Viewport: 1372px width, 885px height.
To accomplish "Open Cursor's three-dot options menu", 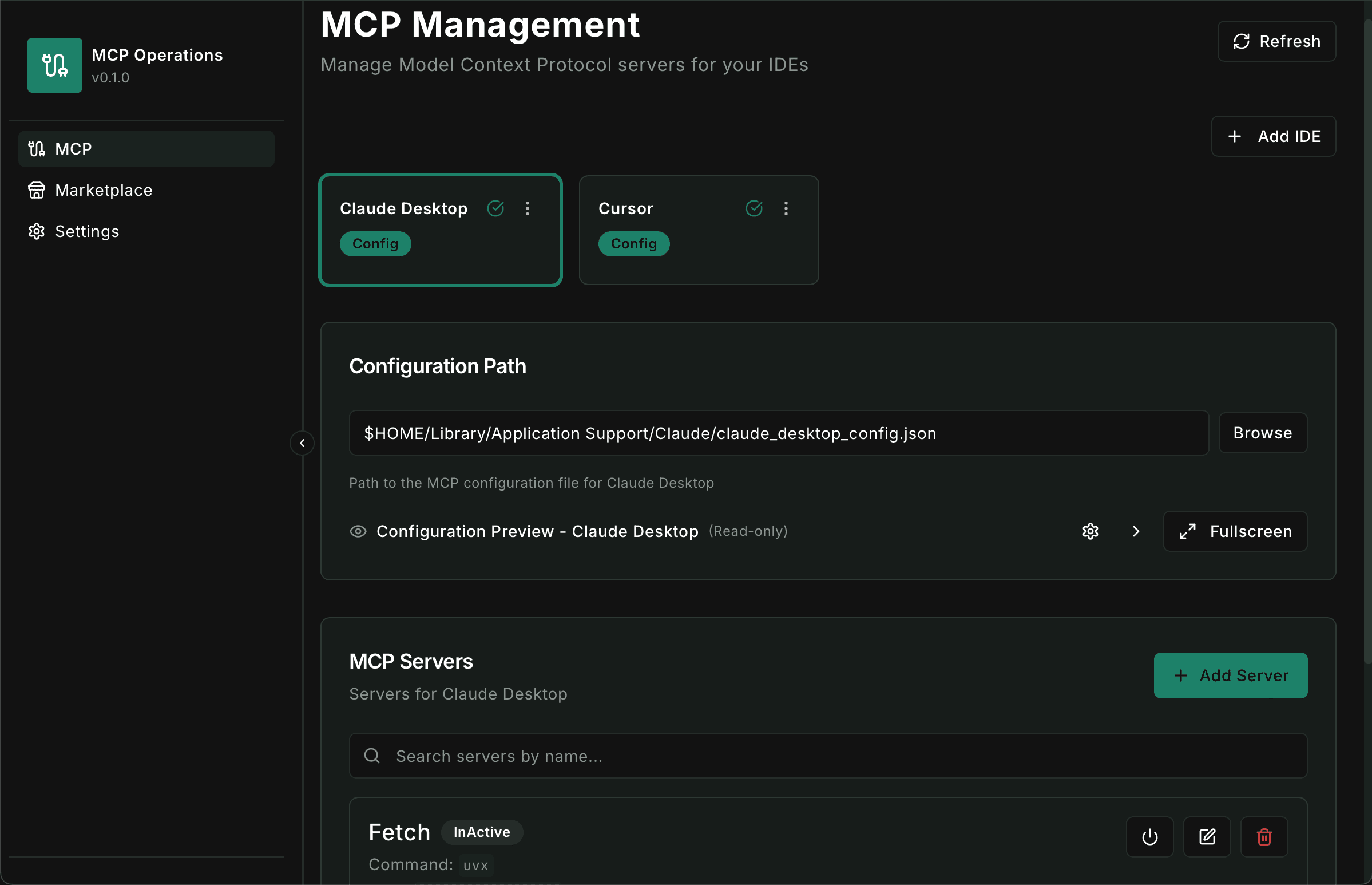I will tap(786, 208).
